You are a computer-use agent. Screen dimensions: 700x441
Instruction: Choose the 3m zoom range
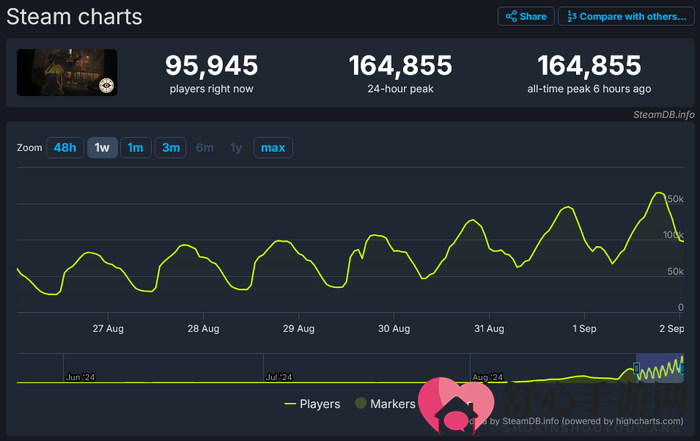pos(171,148)
